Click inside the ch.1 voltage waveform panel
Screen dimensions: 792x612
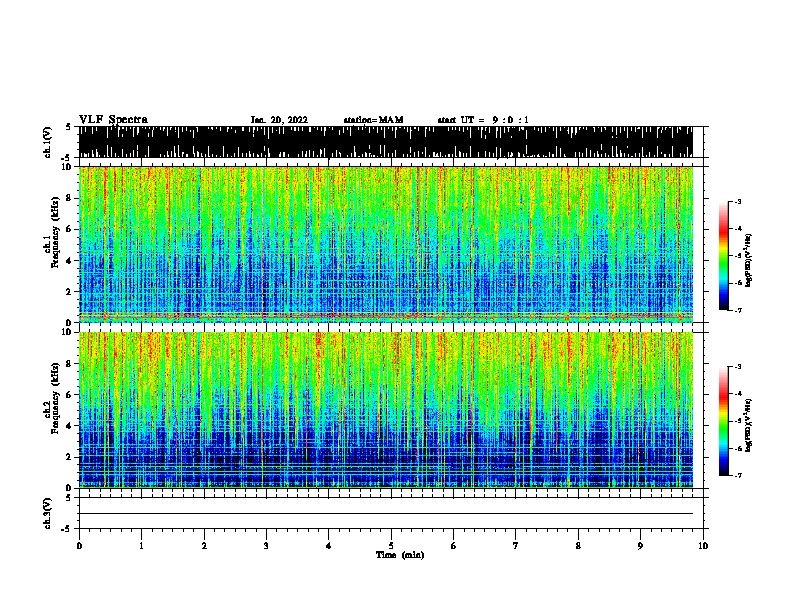coord(386,142)
